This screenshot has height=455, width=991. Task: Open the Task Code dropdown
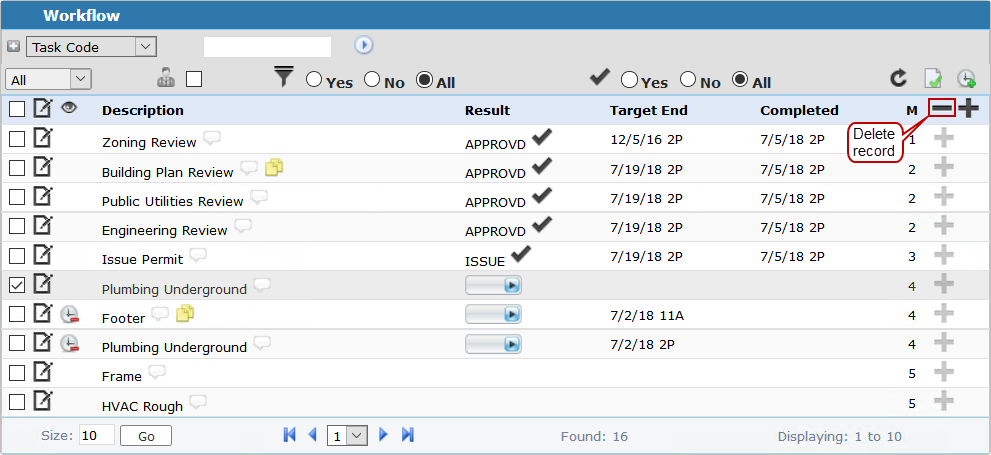pos(91,46)
